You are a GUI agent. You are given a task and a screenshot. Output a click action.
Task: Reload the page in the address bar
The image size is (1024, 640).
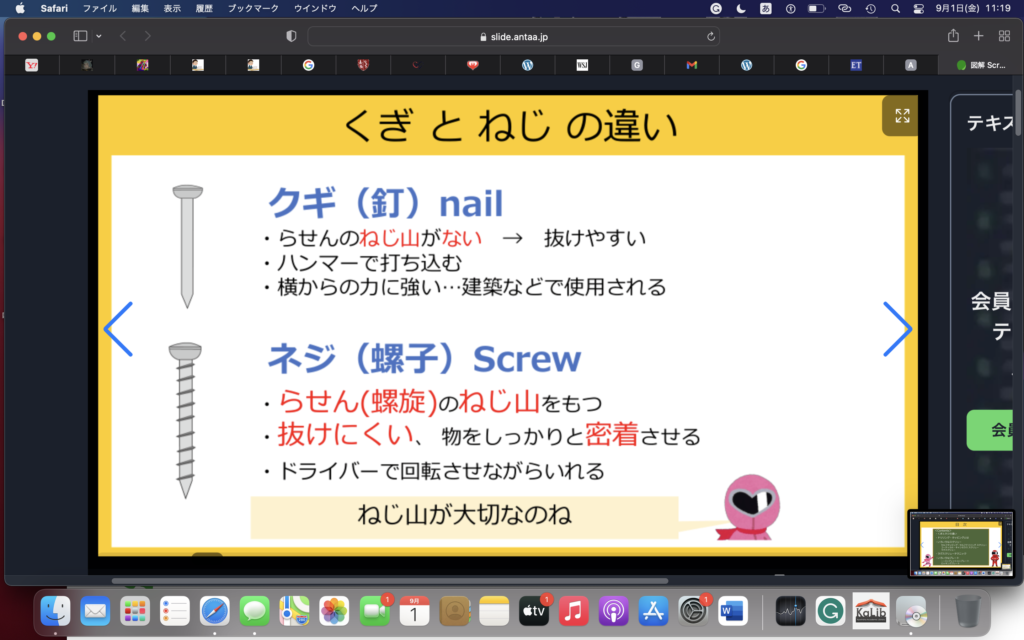pyautogui.click(x=711, y=36)
